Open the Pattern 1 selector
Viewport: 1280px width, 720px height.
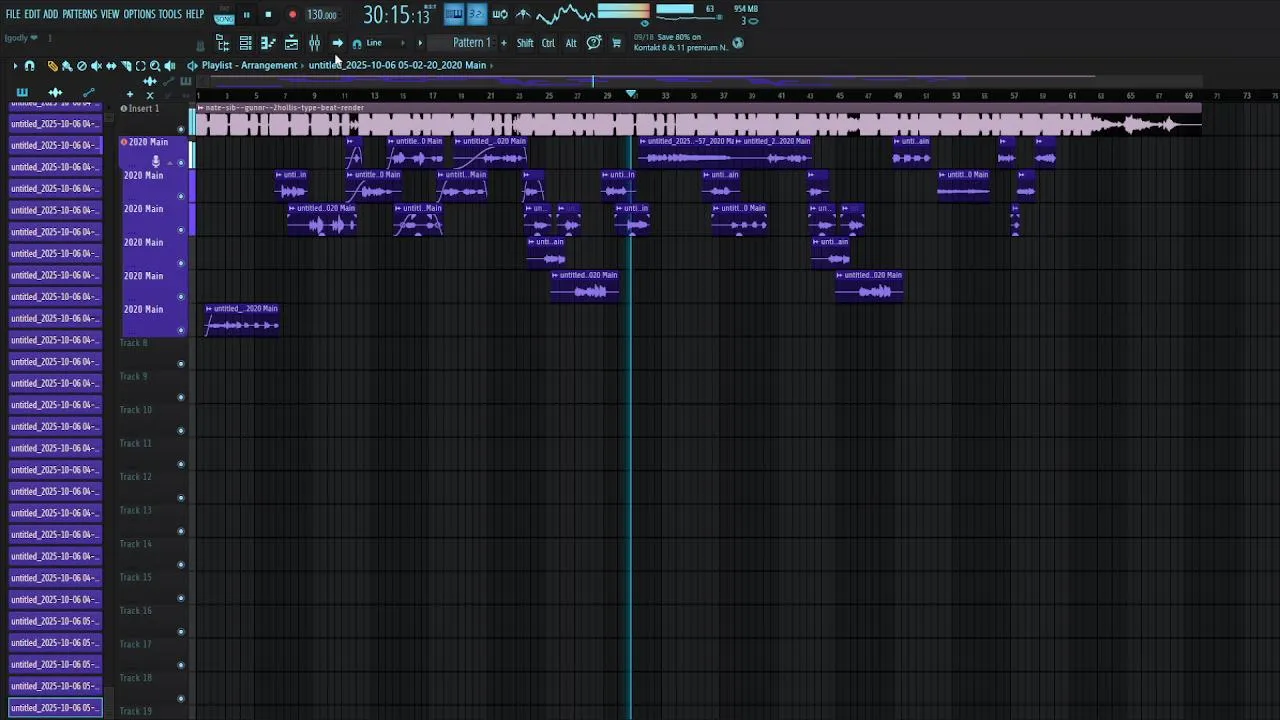[462, 43]
